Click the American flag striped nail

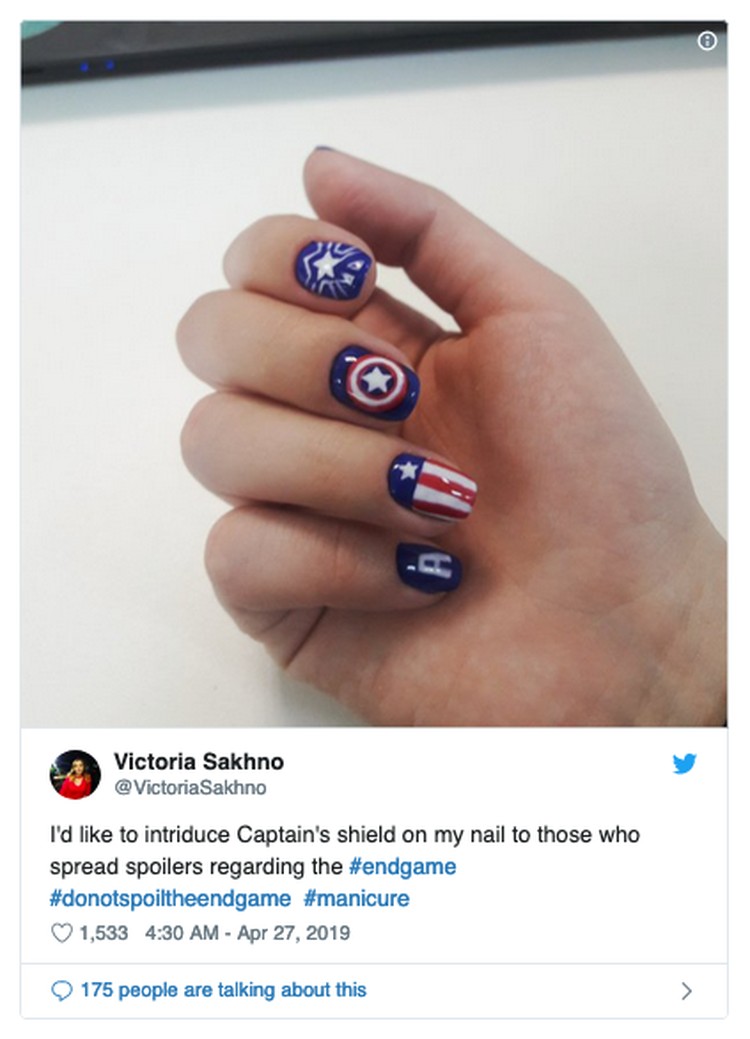[x=433, y=486]
